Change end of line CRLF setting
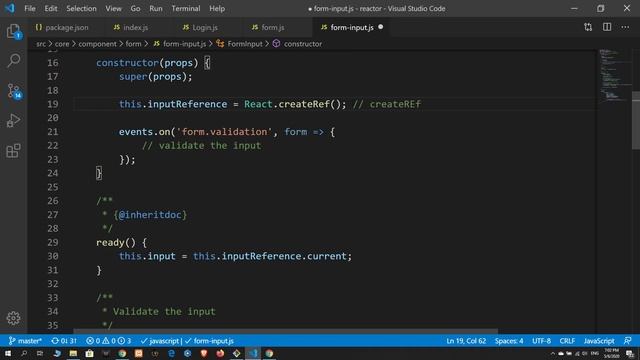Viewport: 640px width, 360px height. [567, 341]
